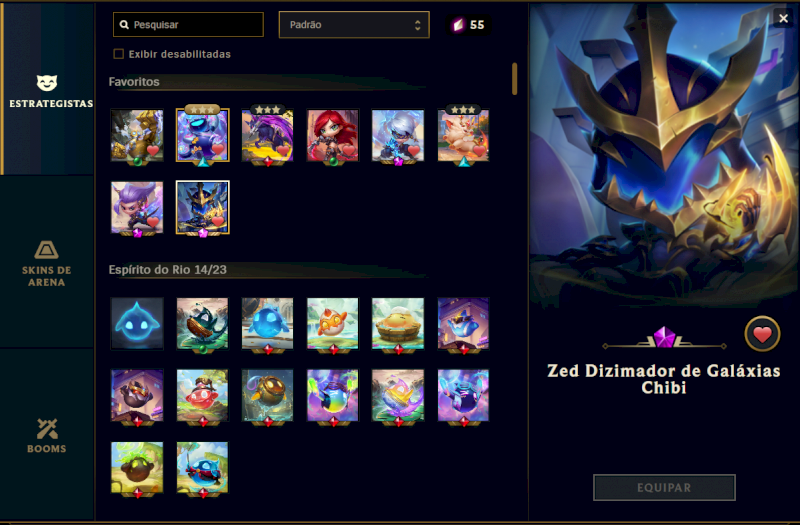Select the golden armored yordle favorite thumbnail
This screenshot has width=800, height=525.
click(x=137, y=135)
